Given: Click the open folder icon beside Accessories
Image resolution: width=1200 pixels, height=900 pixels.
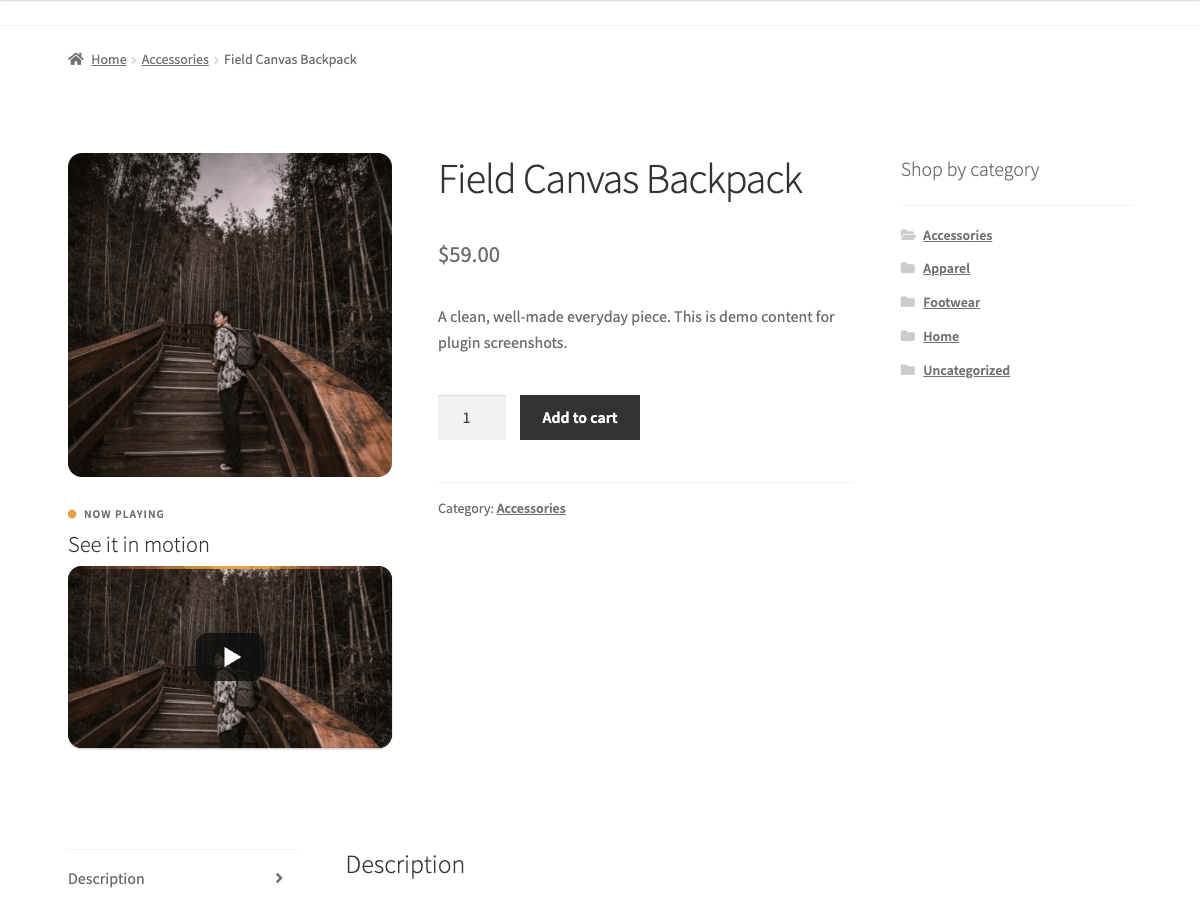Looking at the screenshot, I should (908, 235).
